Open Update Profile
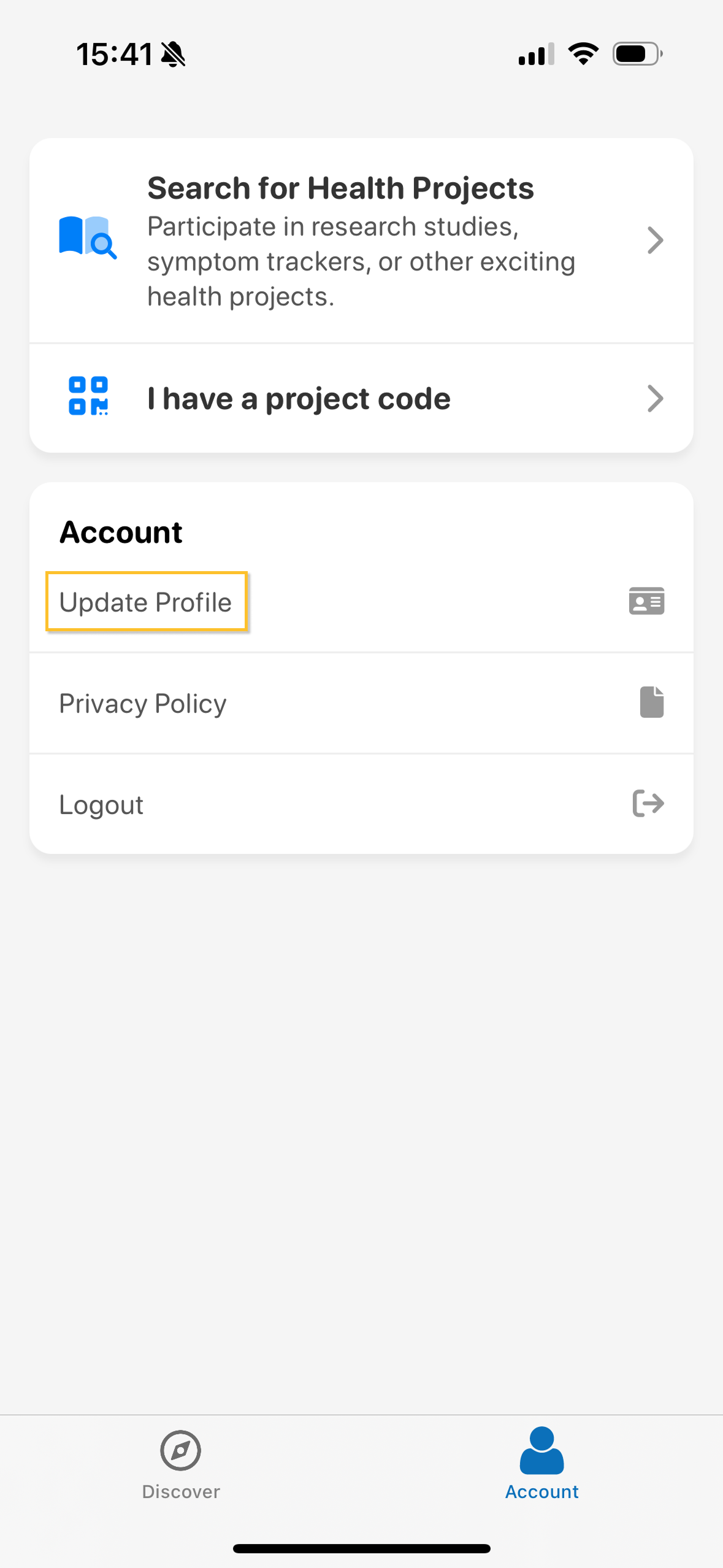The height and width of the screenshot is (1568, 723). (146, 602)
